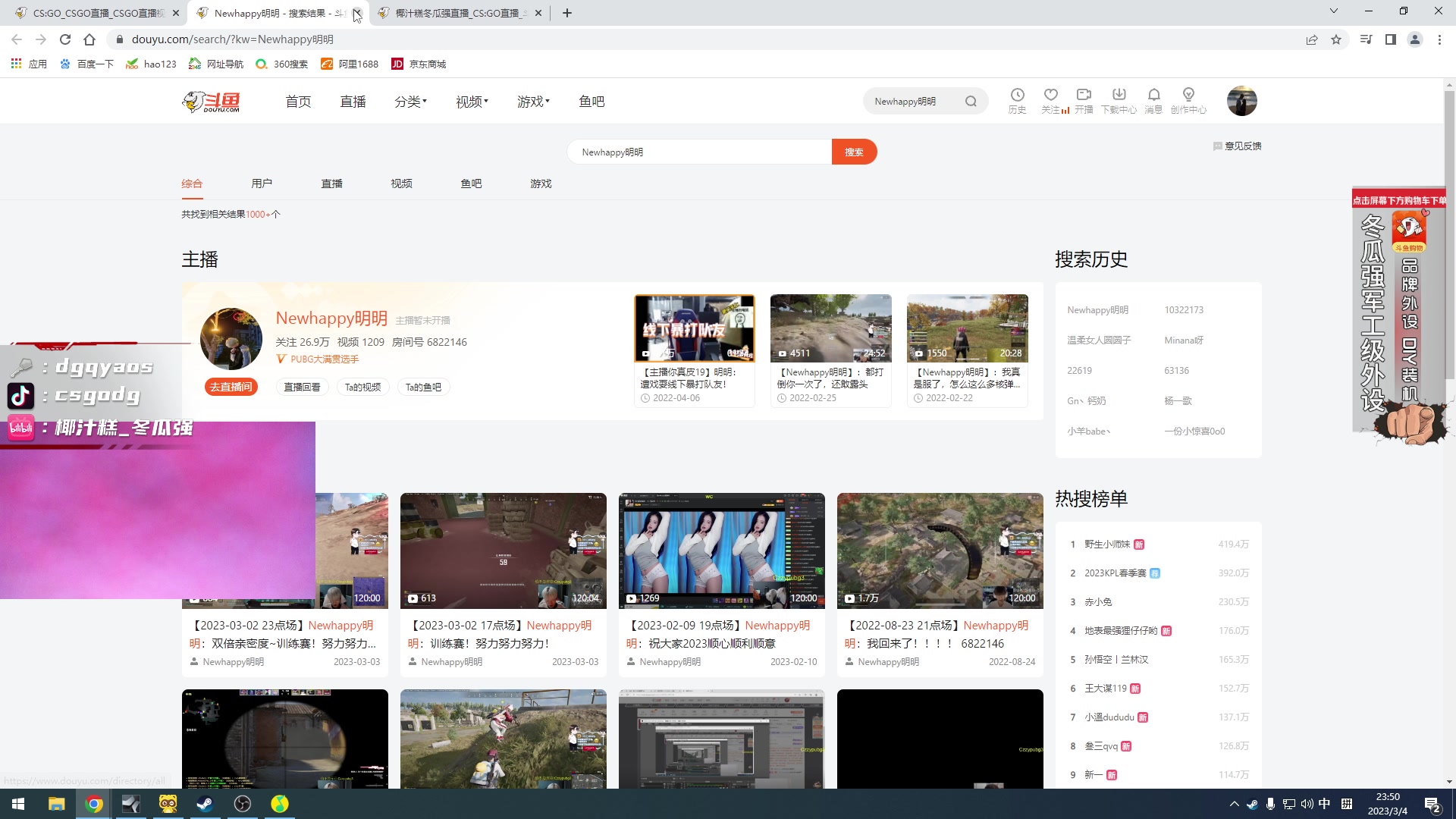Show hidden system tray icons
The height and width of the screenshot is (819, 1456).
1234,804
